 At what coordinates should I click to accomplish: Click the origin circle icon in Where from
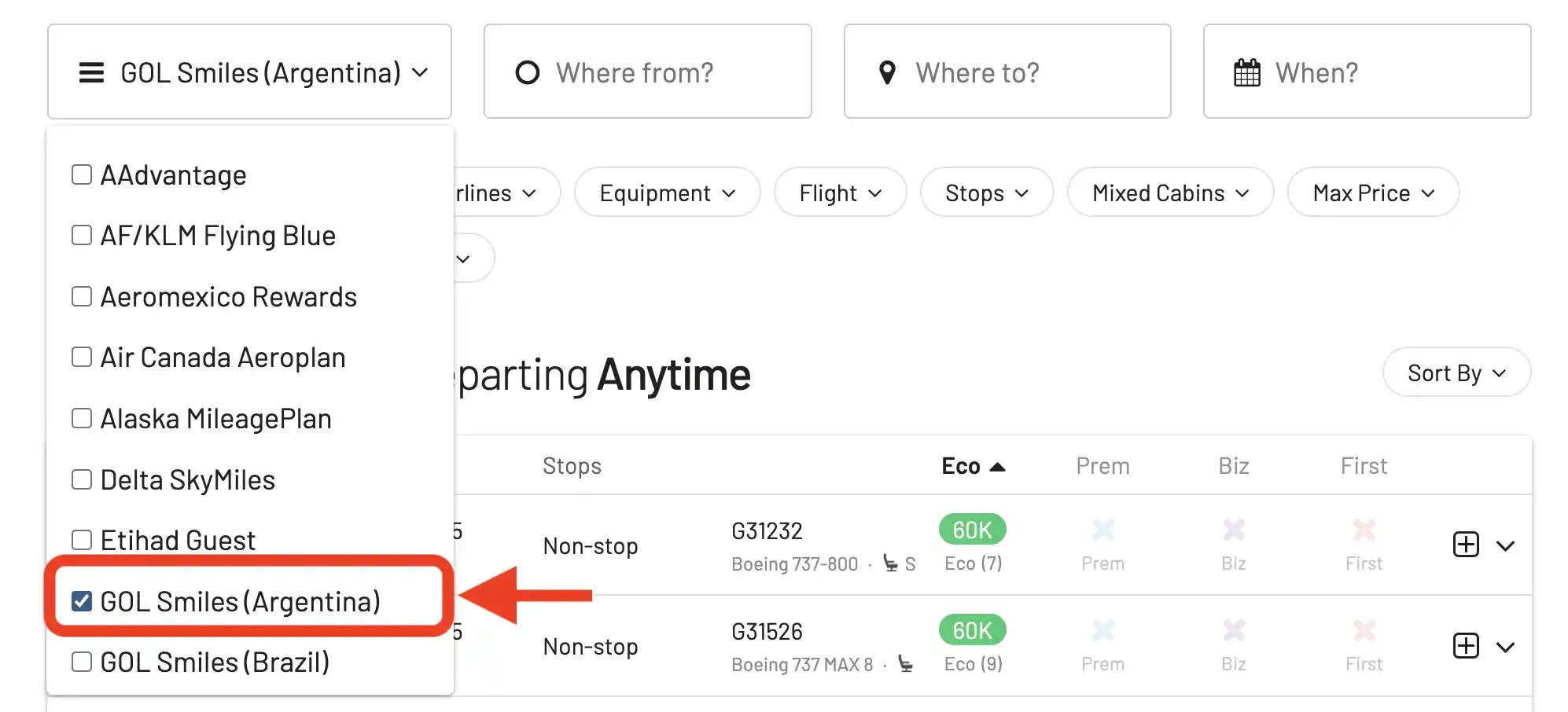point(527,72)
